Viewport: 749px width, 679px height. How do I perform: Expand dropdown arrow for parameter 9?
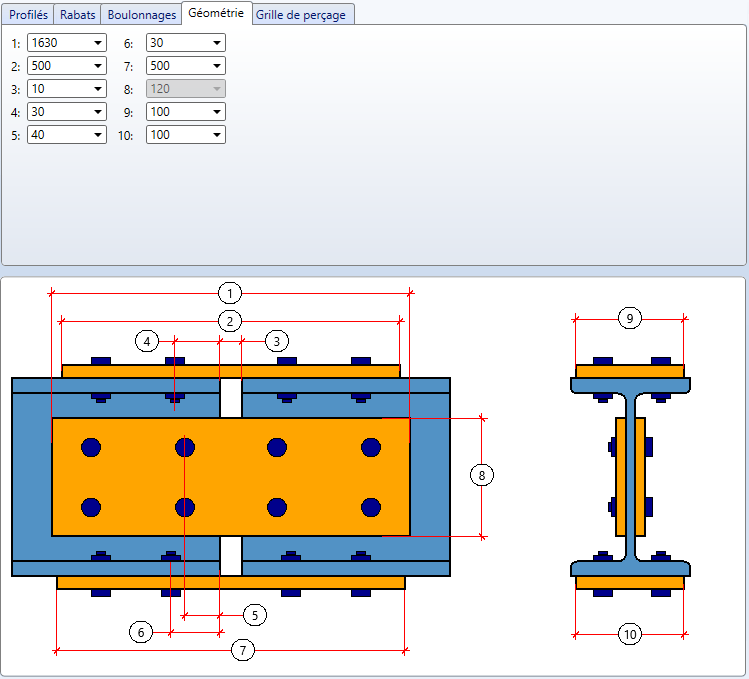pos(217,112)
